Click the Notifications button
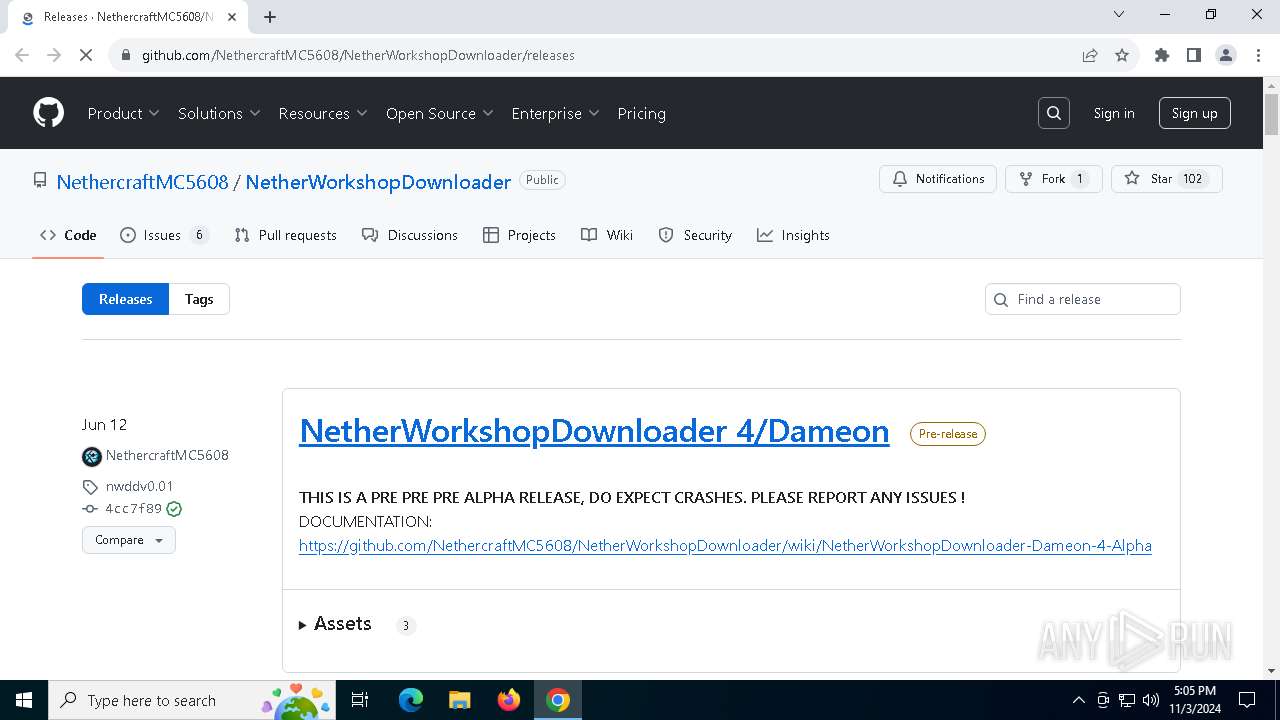Image resolution: width=1280 pixels, height=720 pixels. click(938, 179)
